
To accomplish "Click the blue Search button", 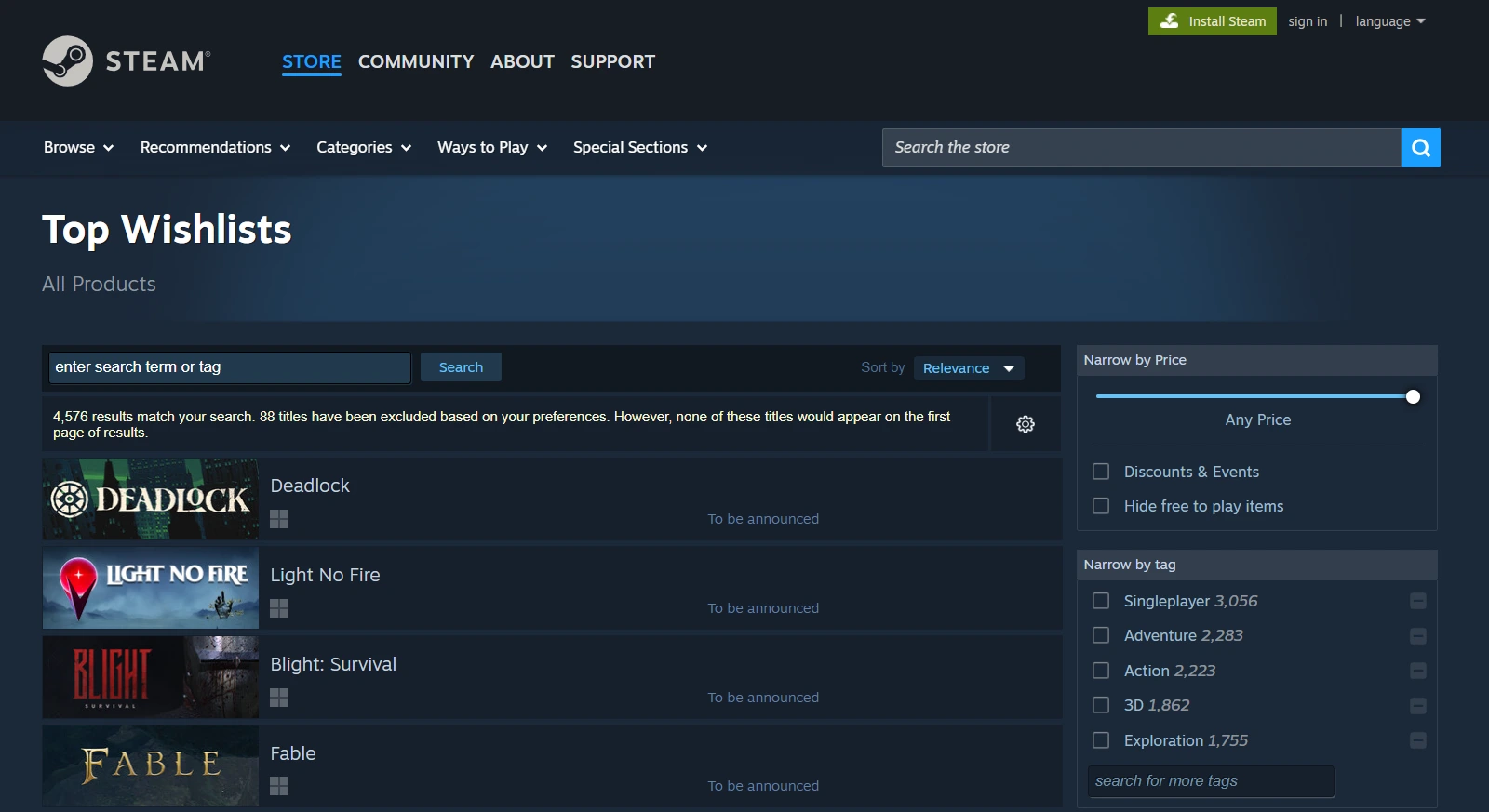I will 461,367.
